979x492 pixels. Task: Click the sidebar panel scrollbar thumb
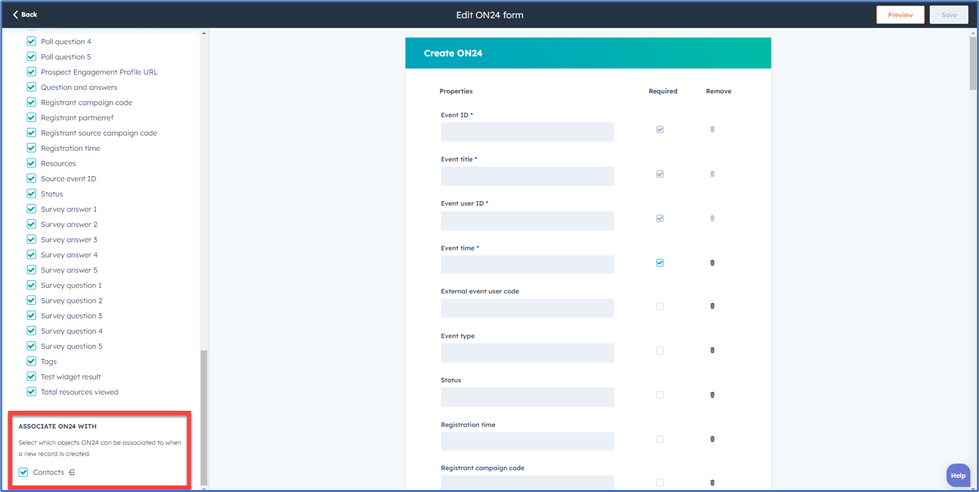203,416
